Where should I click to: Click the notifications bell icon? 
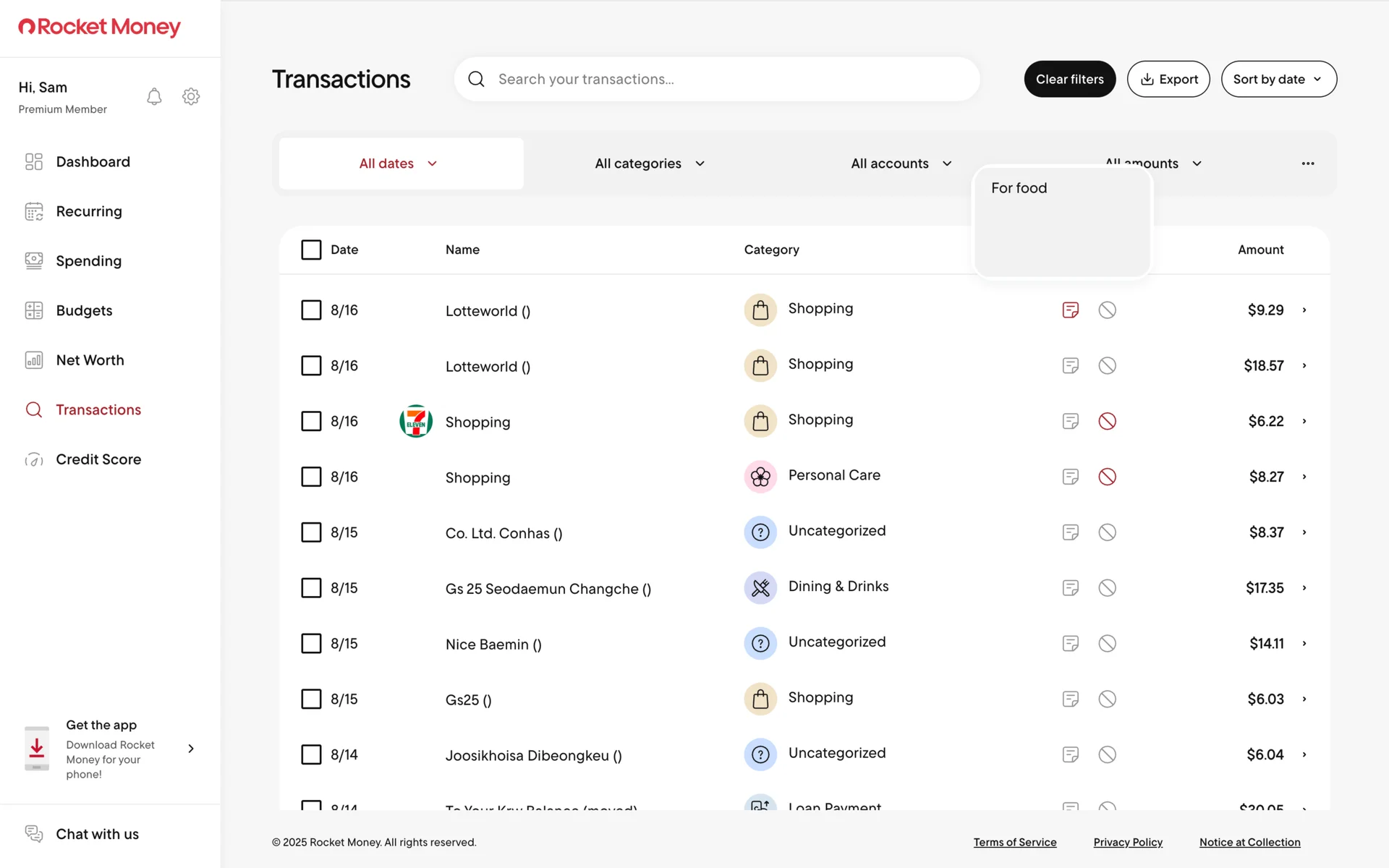point(154,97)
